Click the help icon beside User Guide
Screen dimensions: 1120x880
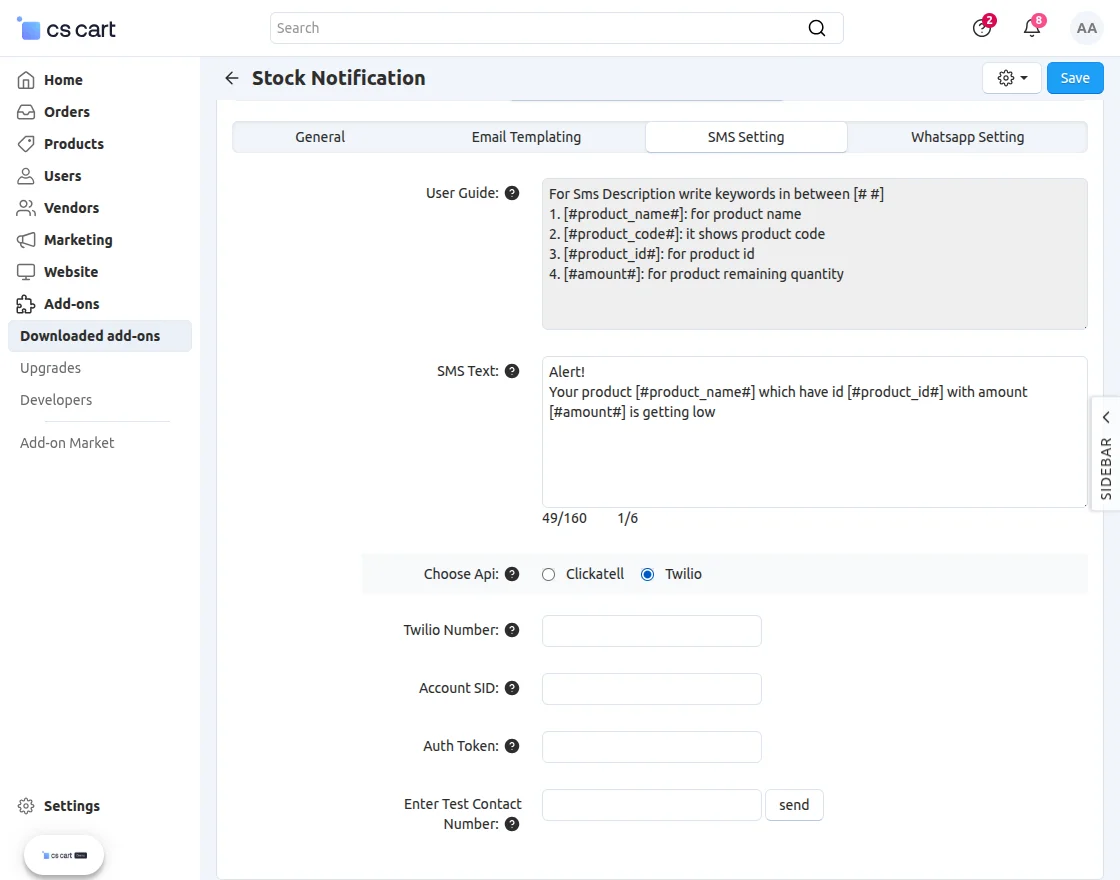point(512,193)
